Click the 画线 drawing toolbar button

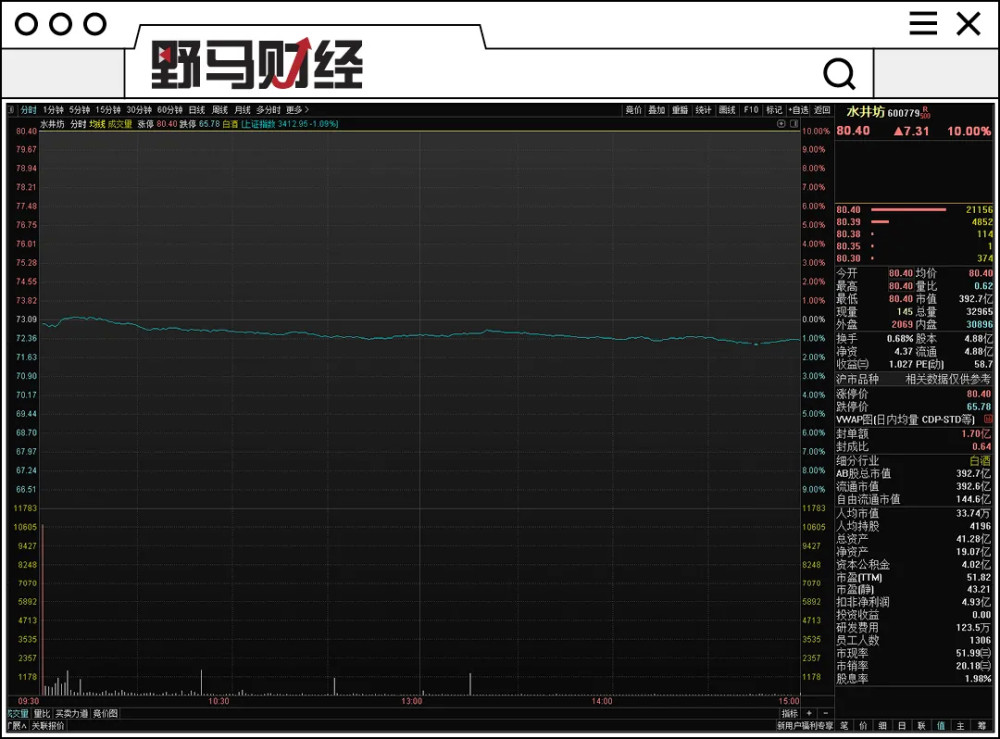point(727,110)
